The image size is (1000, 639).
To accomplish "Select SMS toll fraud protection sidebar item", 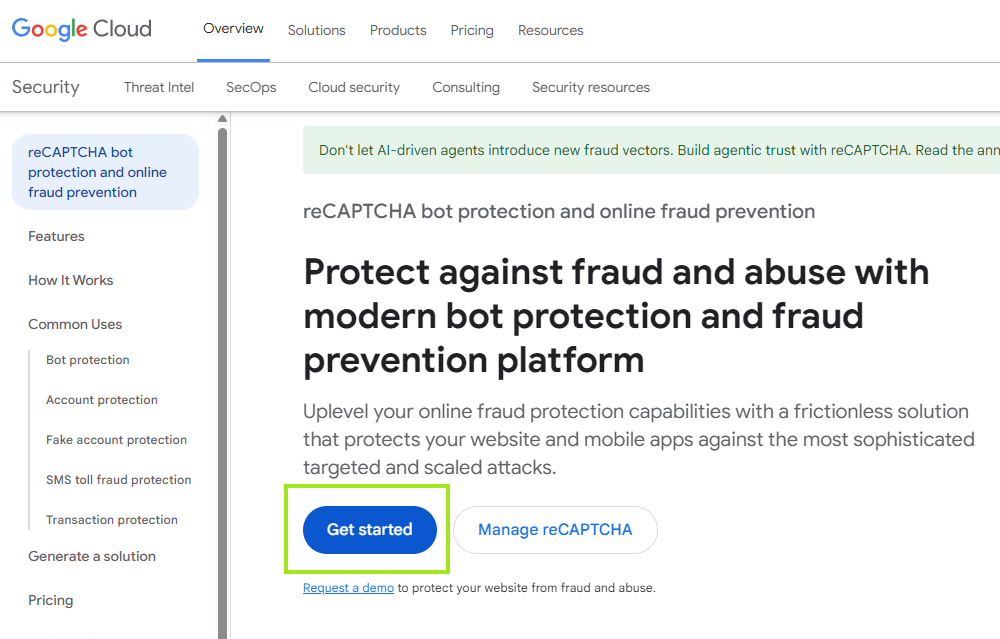I will coord(118,480).
